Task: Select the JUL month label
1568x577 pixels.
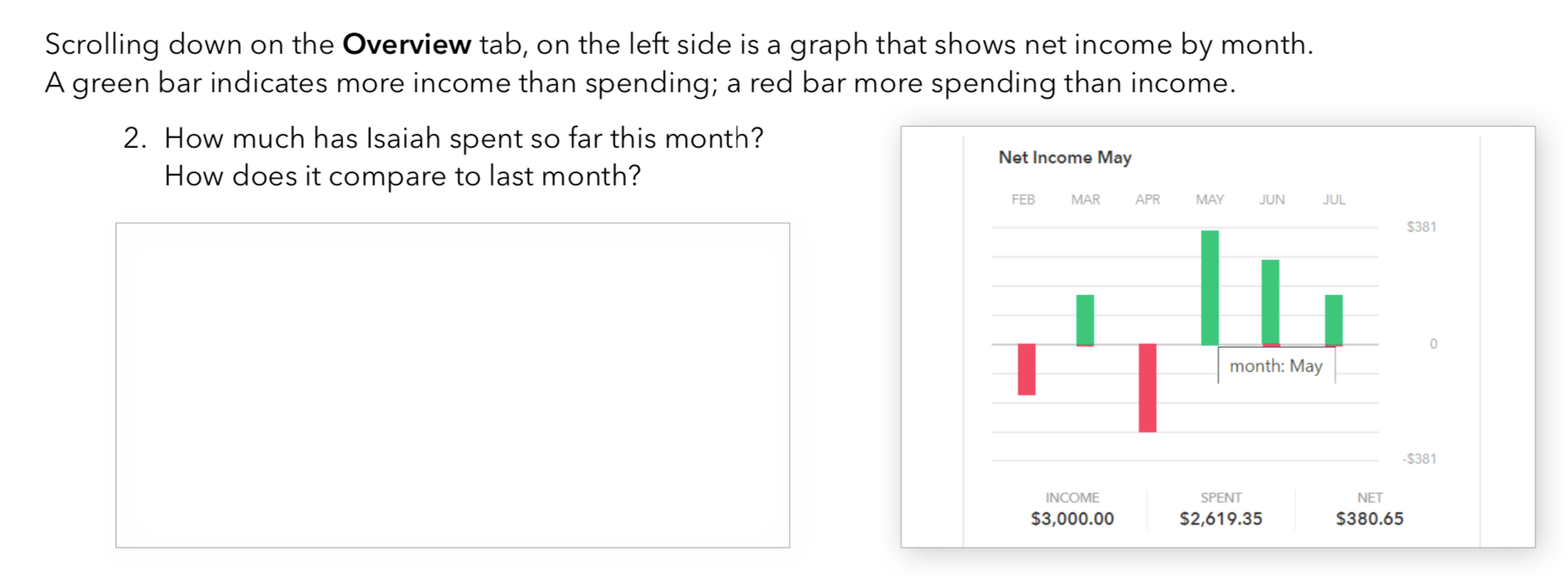Action: (x=1333, y=199)
